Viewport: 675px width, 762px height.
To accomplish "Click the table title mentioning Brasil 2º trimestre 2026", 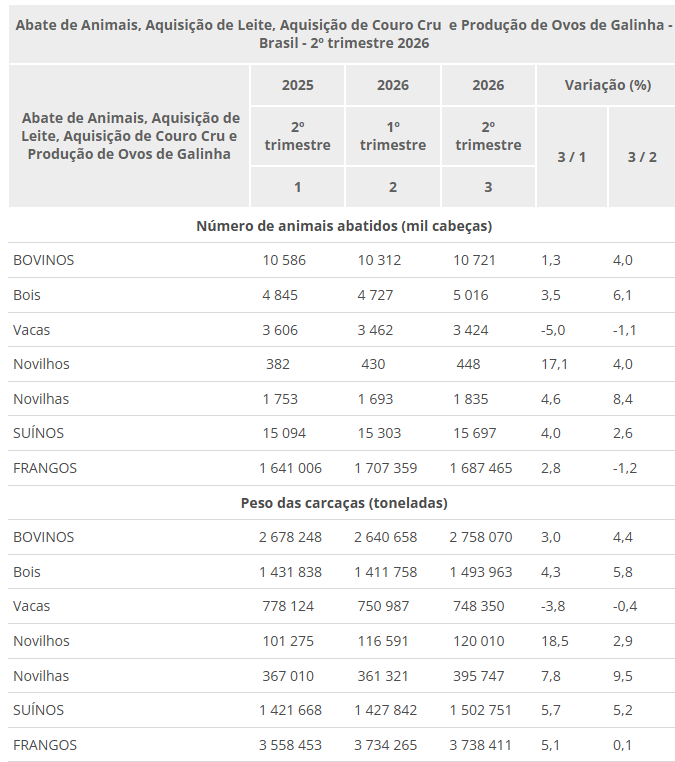I will pos(344,34).
